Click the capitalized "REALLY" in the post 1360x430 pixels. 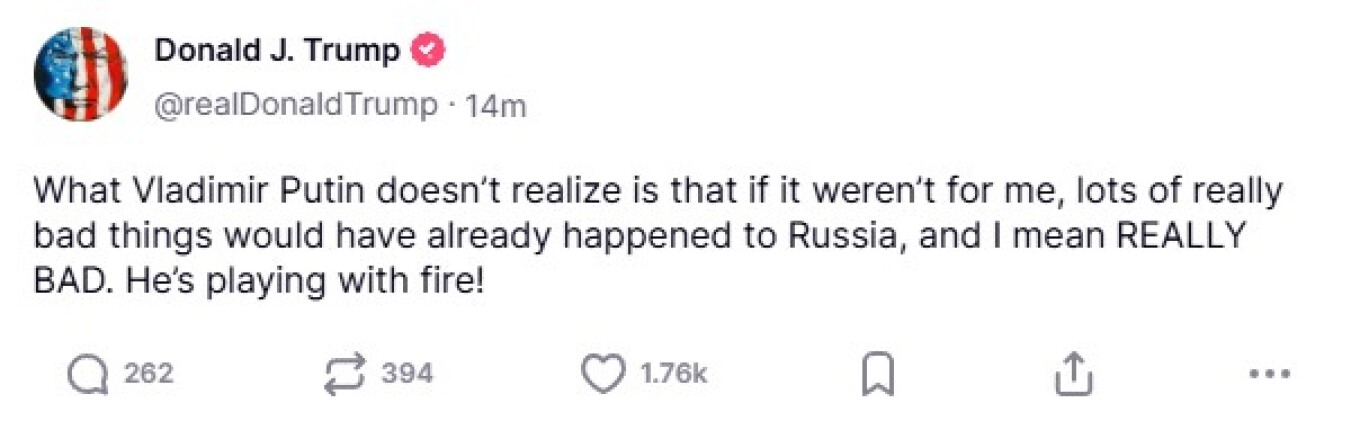coord(1181,237)
